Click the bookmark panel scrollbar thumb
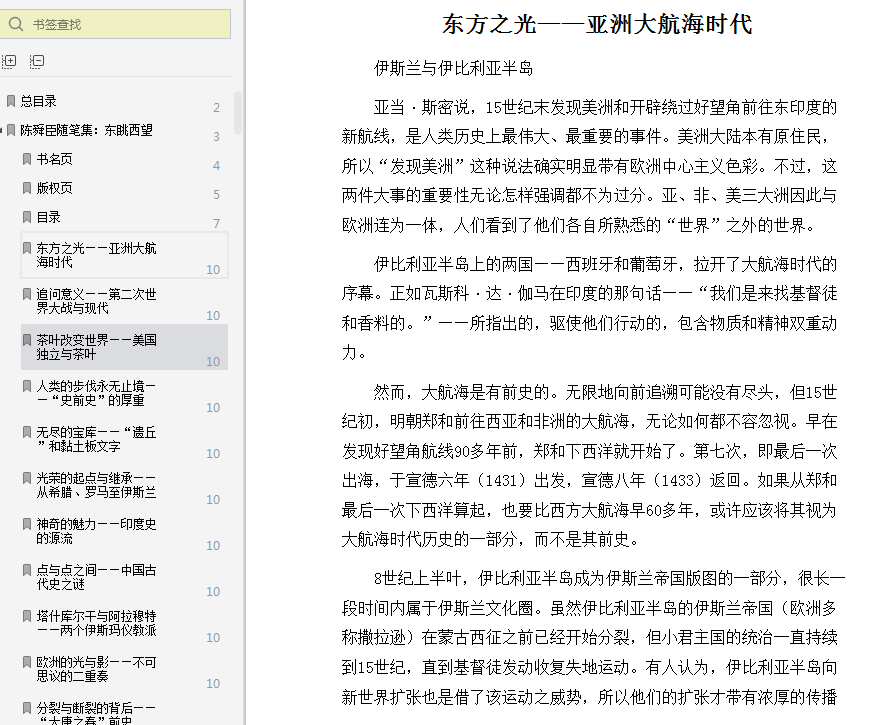869x725 pixels. click(238, 113)
